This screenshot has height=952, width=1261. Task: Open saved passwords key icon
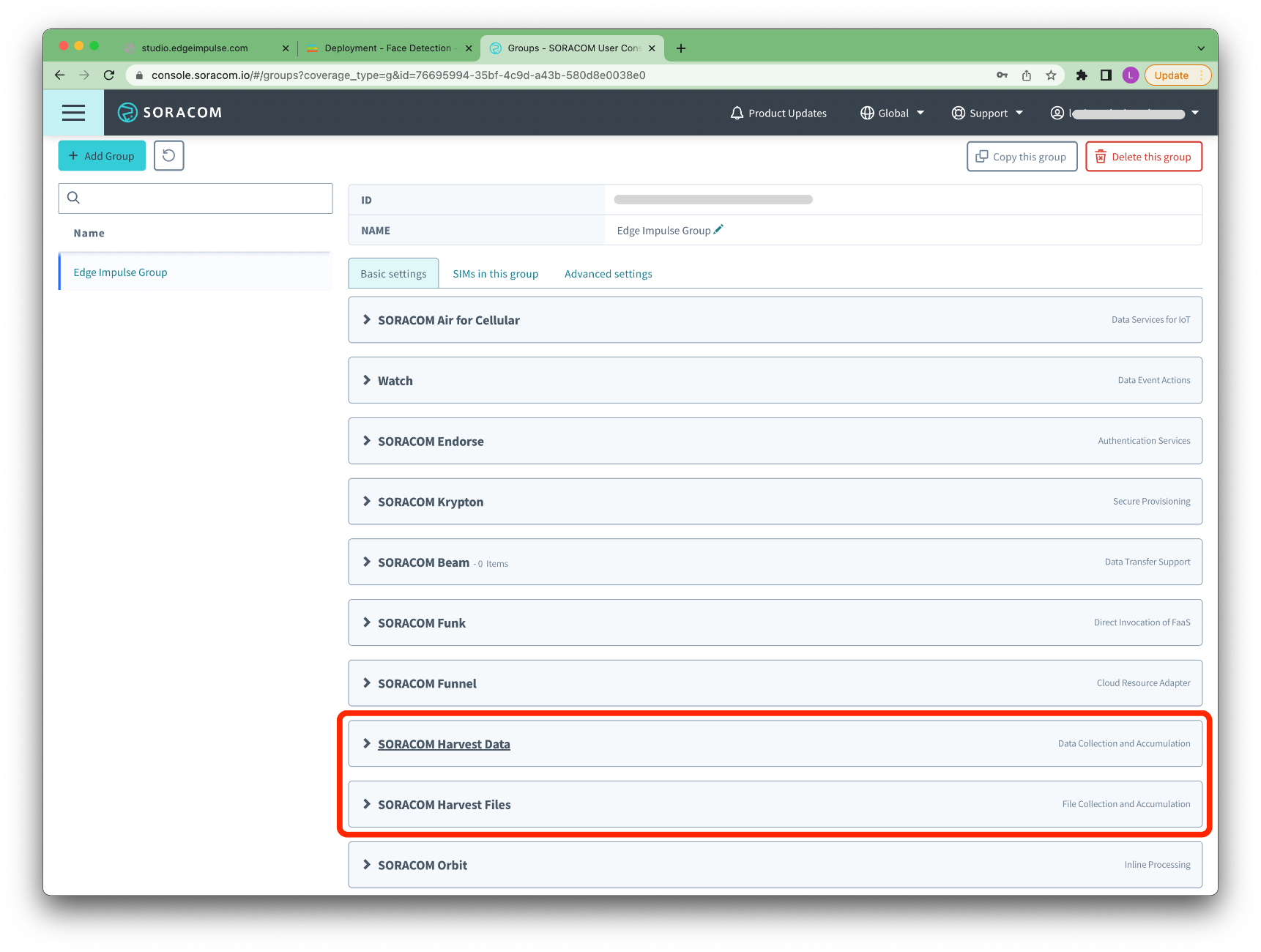point(1002,75)
